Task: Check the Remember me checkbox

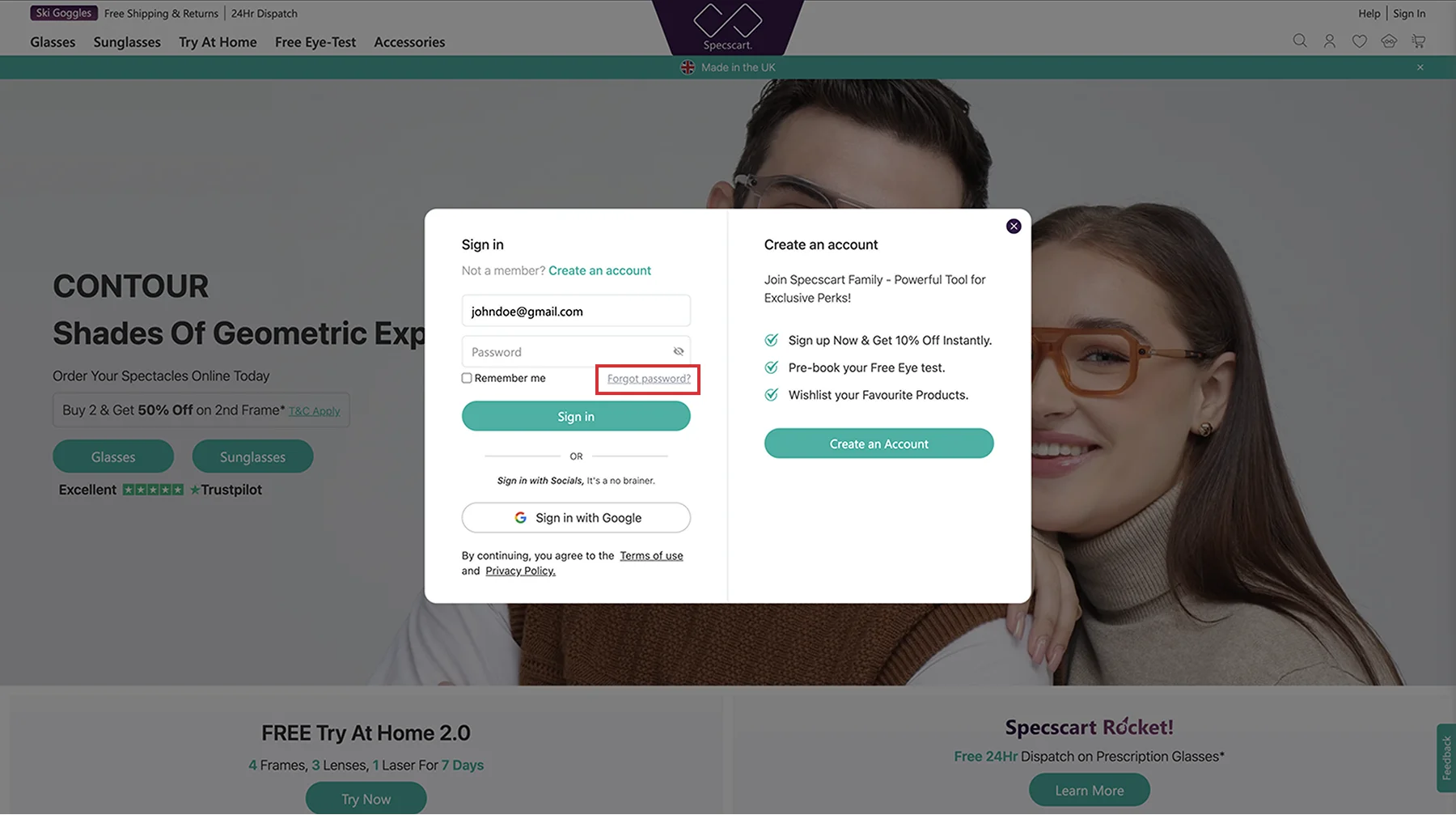Action: coord(467,378)
